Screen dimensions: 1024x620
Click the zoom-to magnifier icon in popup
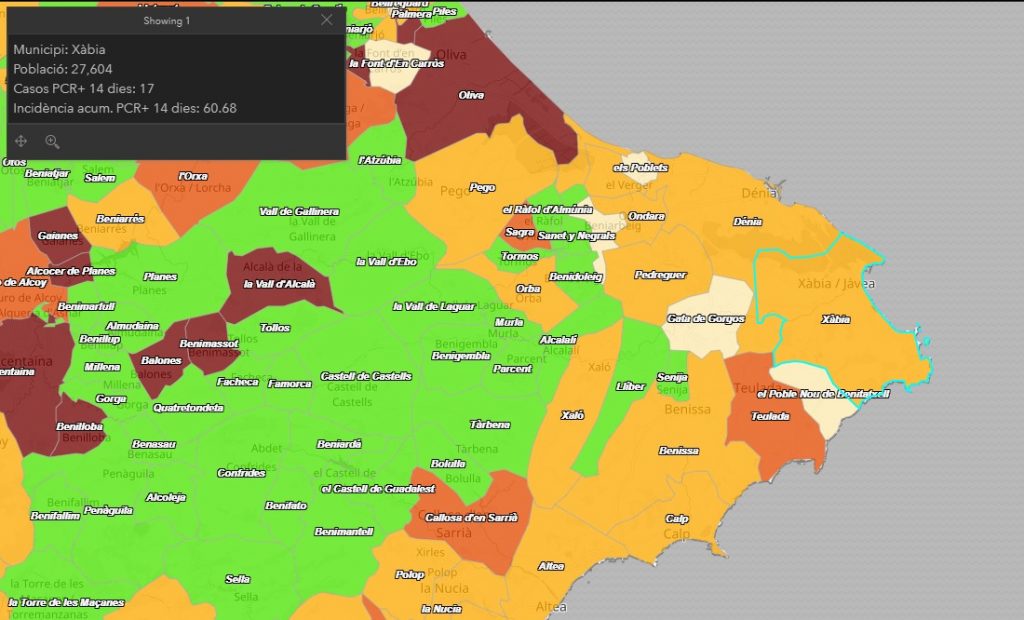point(52,142)
